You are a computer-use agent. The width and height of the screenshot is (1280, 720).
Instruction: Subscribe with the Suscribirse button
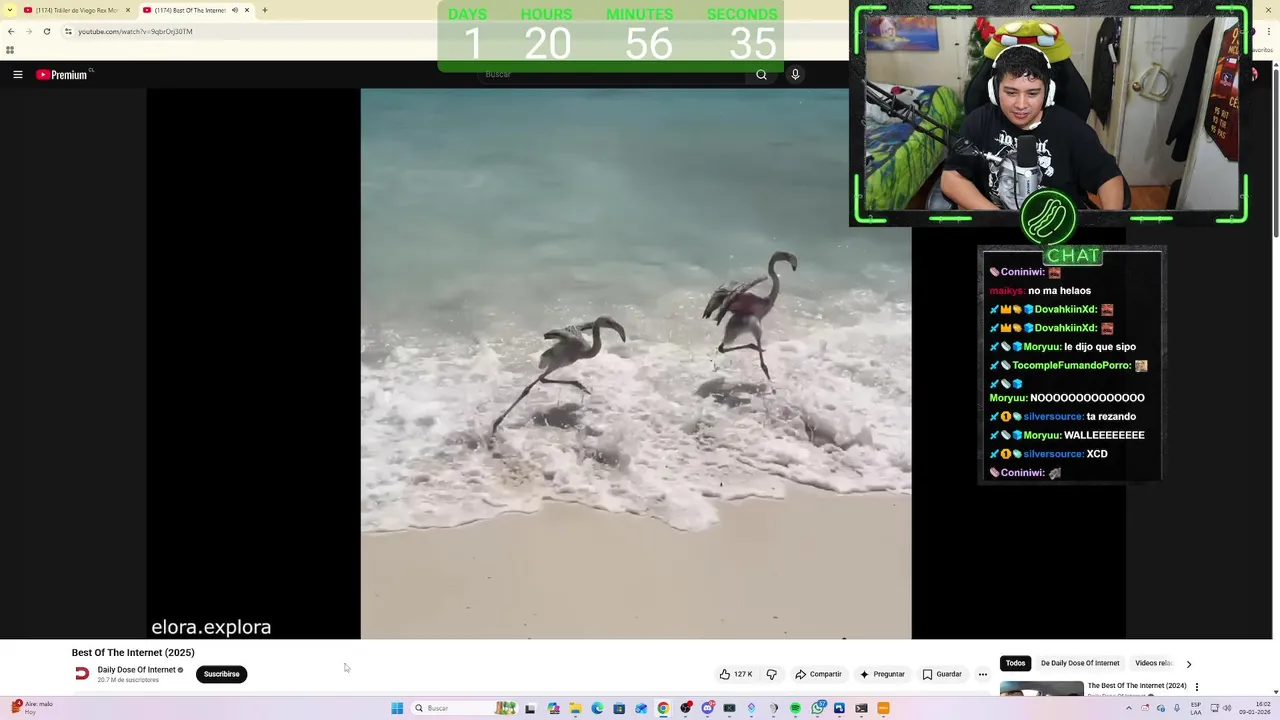(x=221, y=674)
